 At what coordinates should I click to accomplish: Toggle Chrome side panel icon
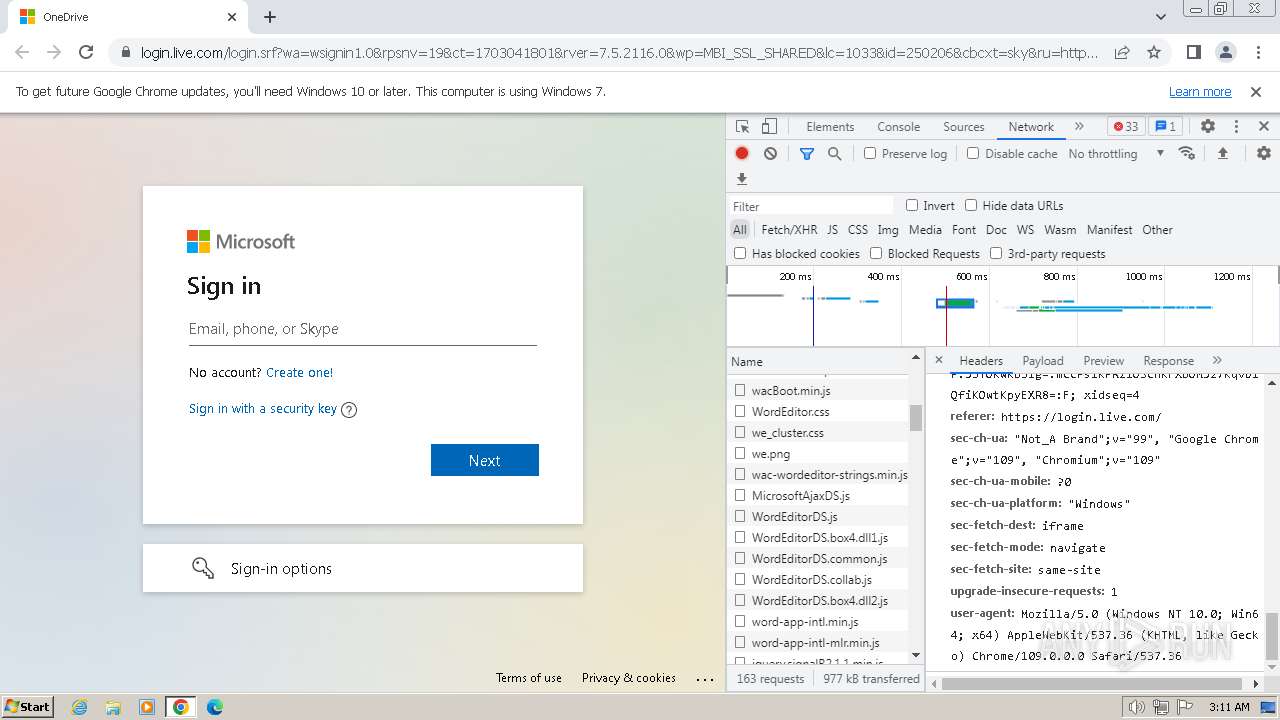1194,52
